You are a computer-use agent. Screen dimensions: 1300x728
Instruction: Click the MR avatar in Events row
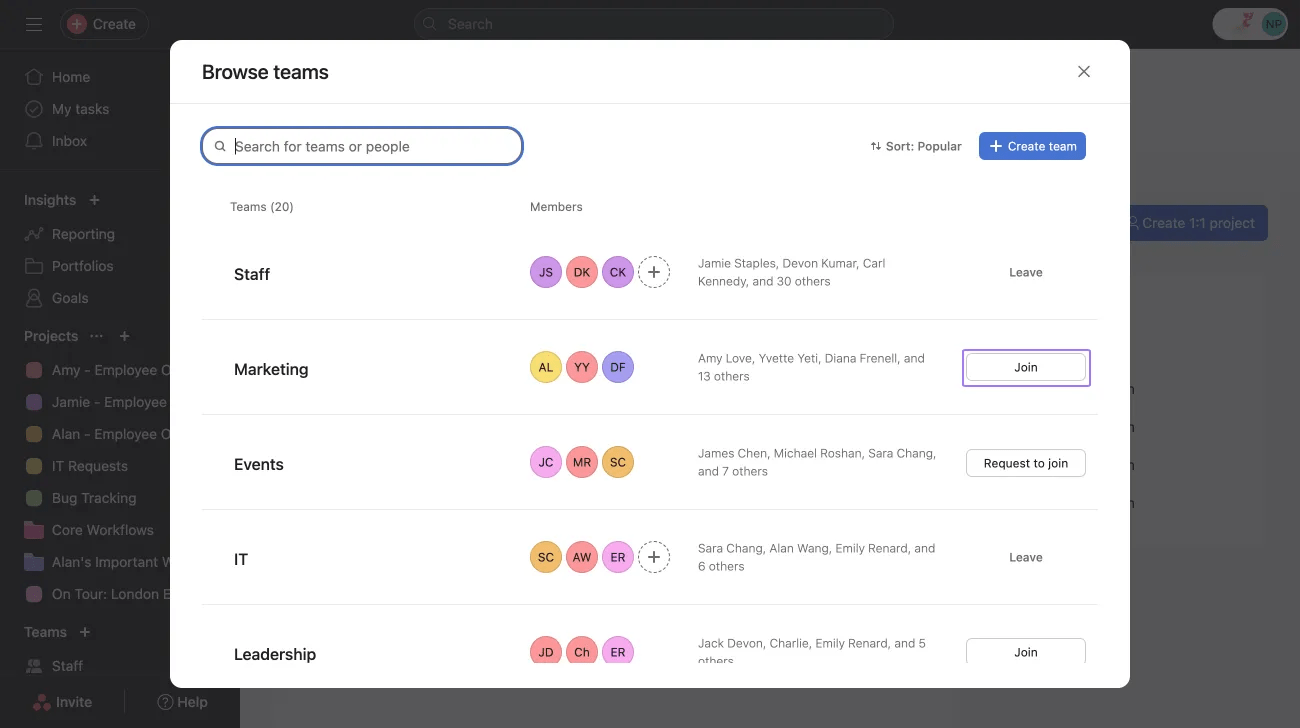[582, 462]
